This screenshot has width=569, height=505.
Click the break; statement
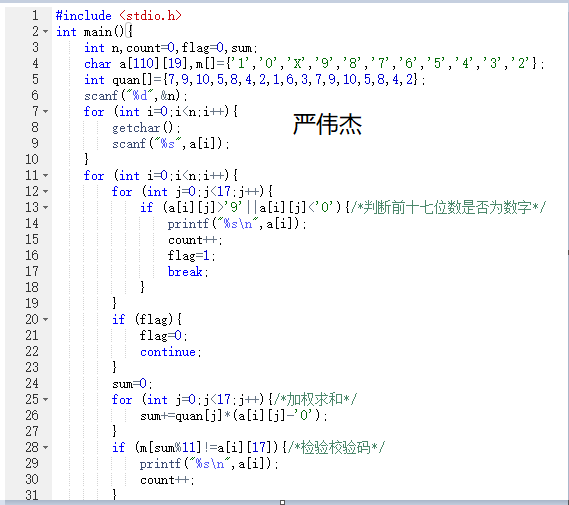[x=188, y=272]
